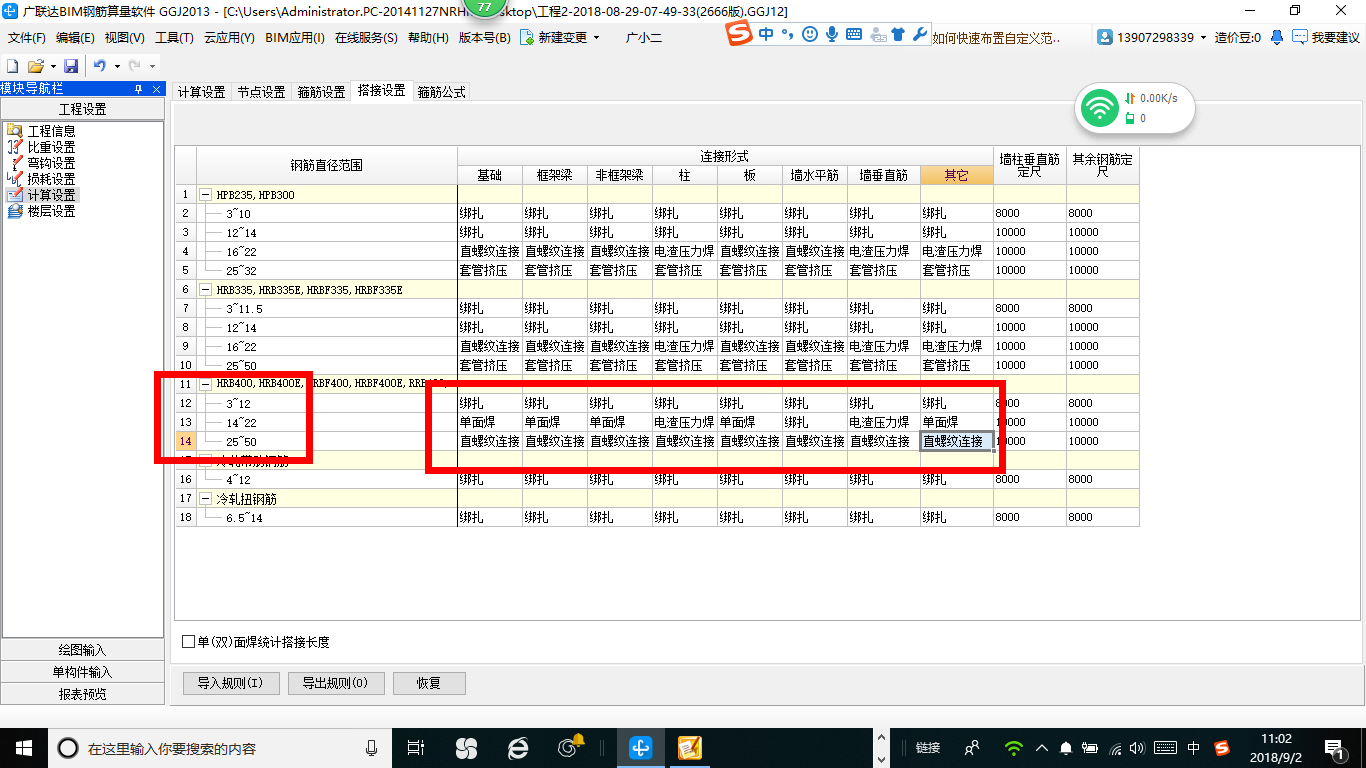Screen dimensions: 1366x768
Task: Click the Sogou input method S logo
Action: pos(739,33)
